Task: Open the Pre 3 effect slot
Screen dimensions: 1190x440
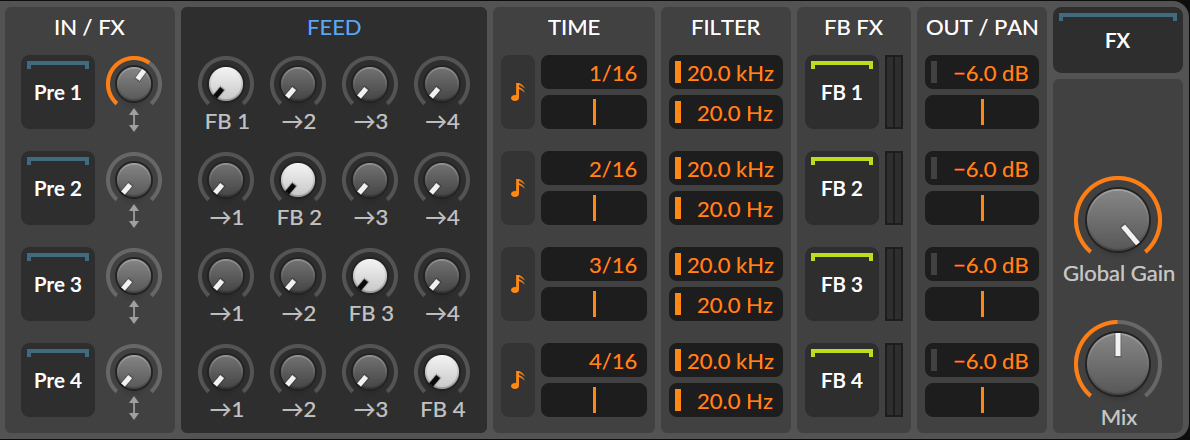Action: [x=58, y=284]
